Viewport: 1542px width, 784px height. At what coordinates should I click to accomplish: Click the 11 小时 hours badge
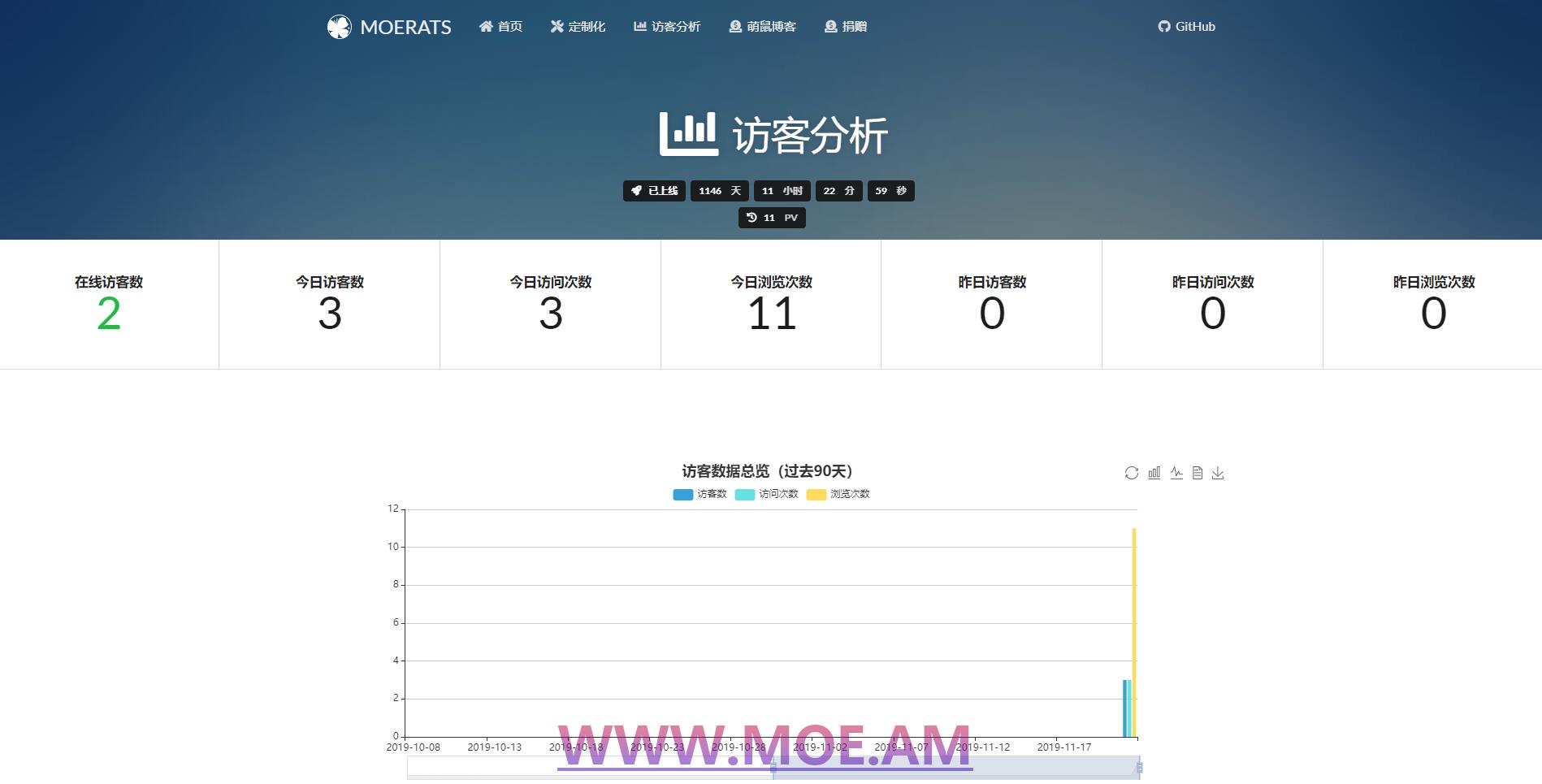point(782,191)
